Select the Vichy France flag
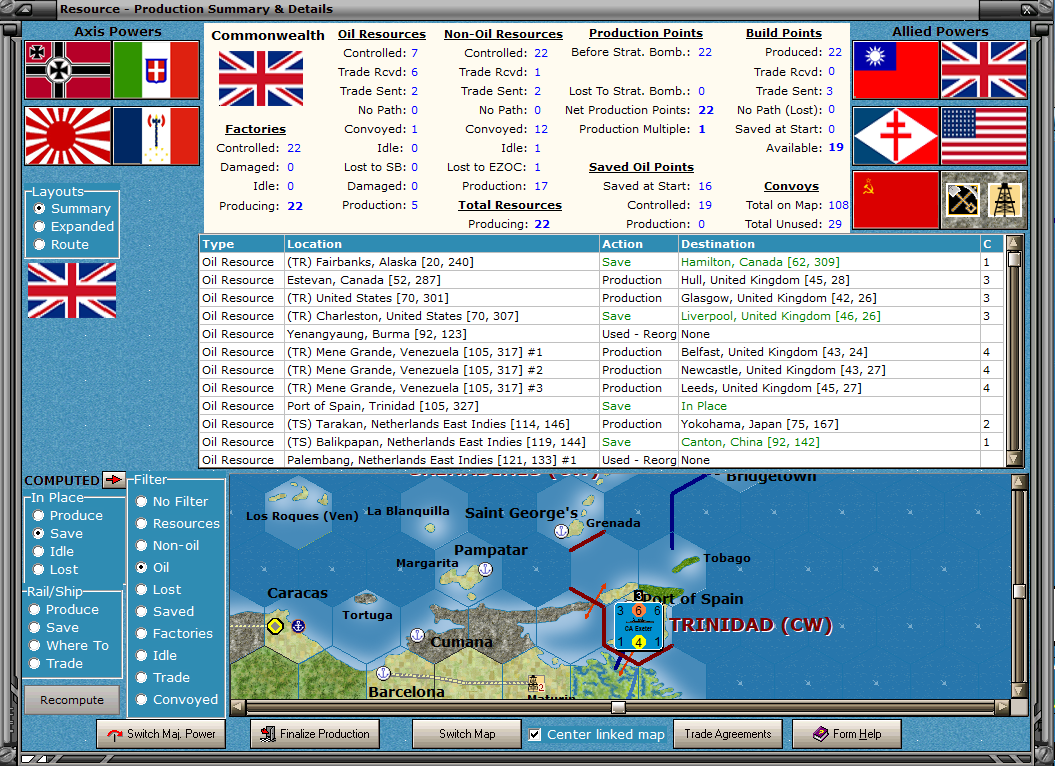The height and width of the screenshot is (766, 1055). coord(156,136)
